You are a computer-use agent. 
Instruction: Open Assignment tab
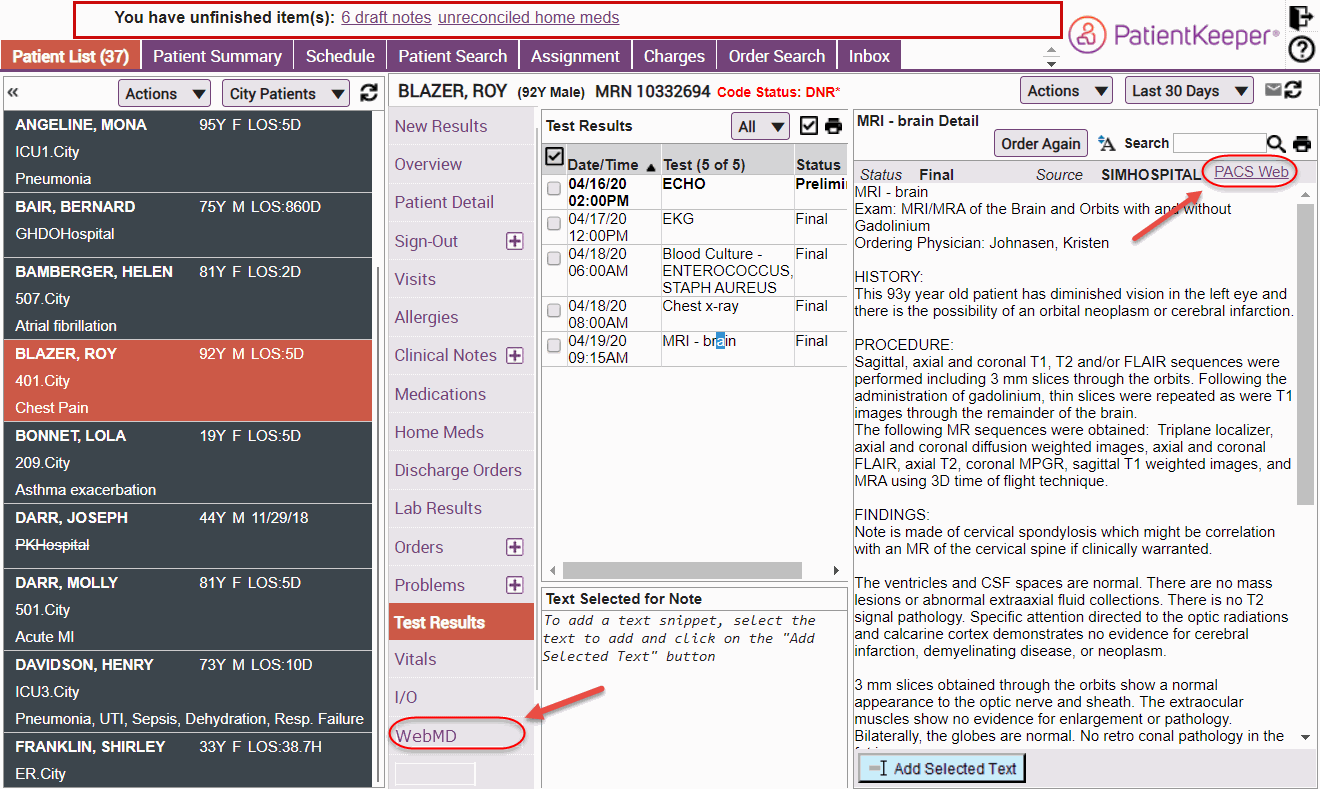pyautogui.click(x=575, y=56)
